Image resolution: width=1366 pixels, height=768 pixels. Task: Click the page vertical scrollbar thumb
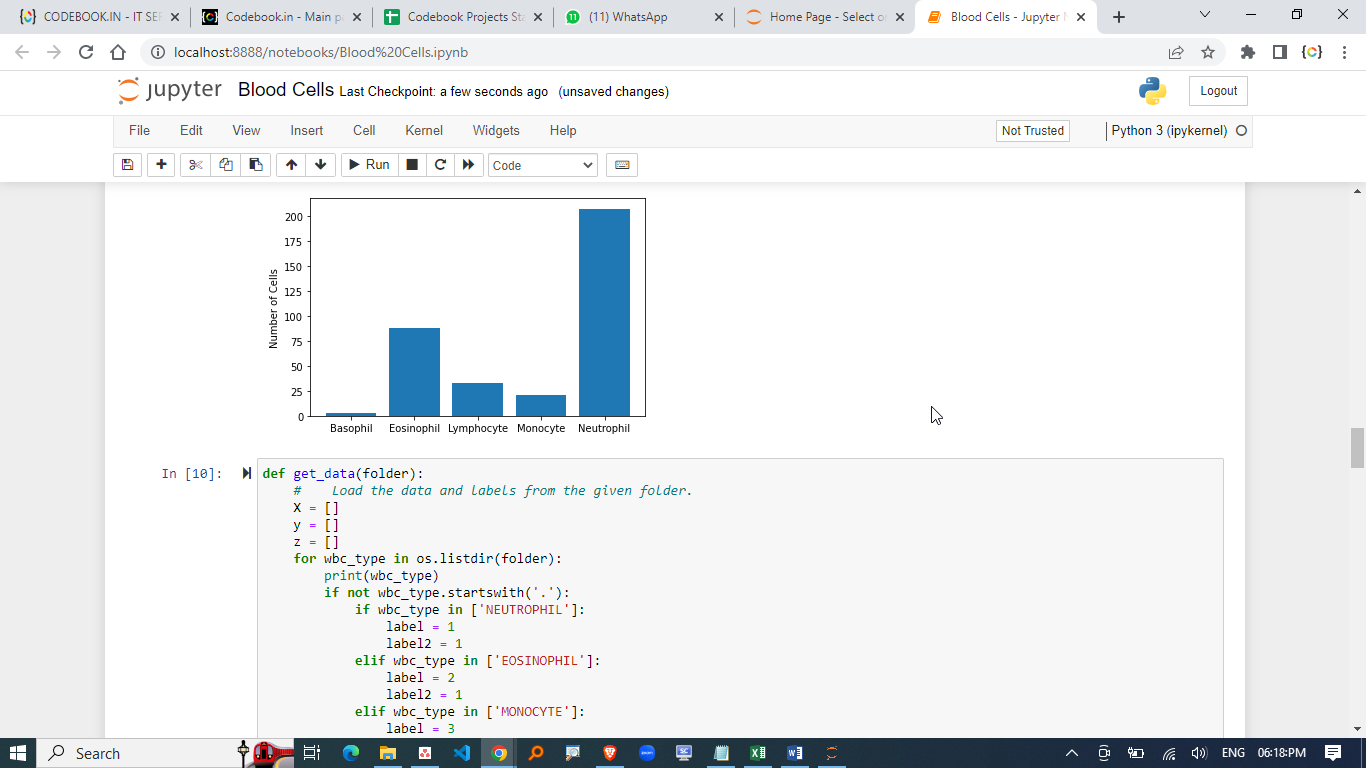click(1357, 448)
